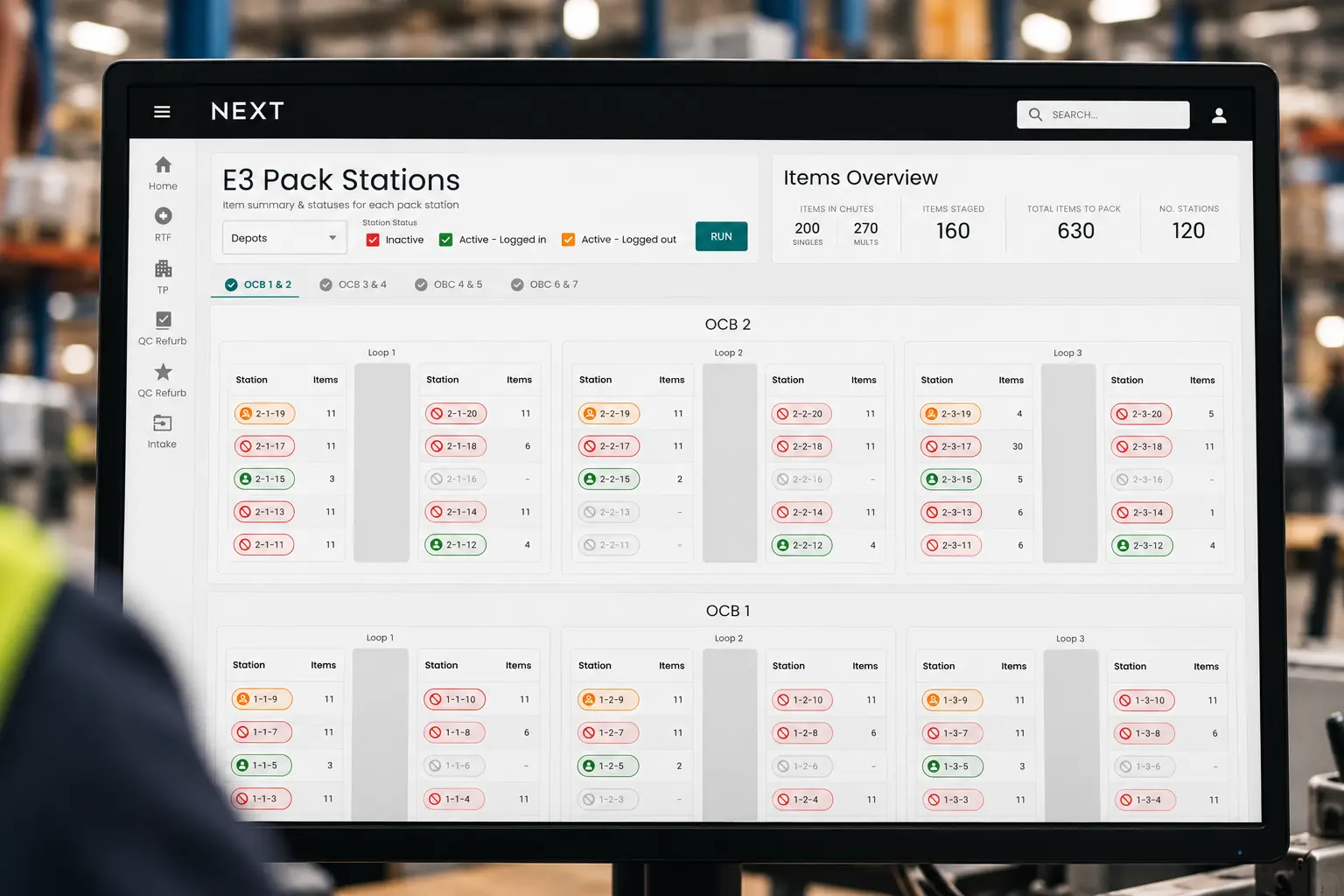
Task: Click the NEXT logo
Action: pos(248,111)
